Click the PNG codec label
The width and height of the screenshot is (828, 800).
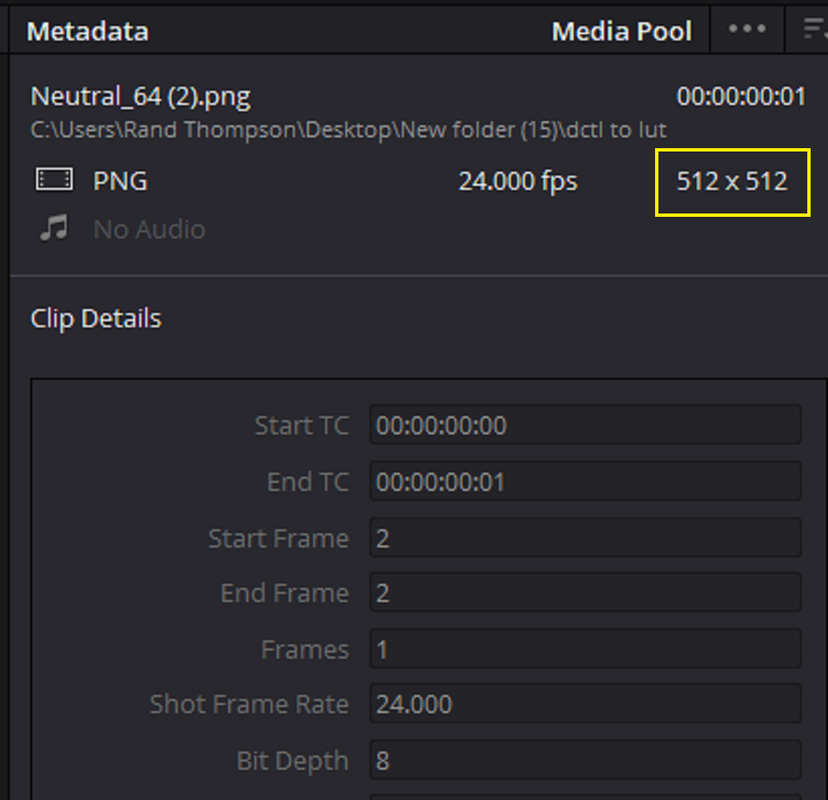[x=120, y=181]
